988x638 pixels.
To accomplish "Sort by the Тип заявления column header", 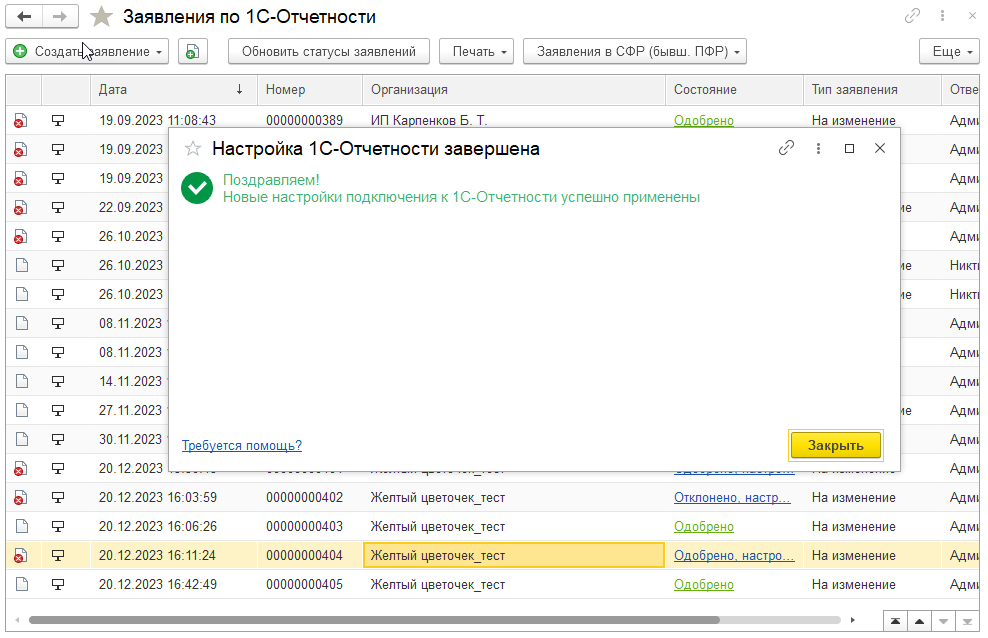I will pyautogui.click(x=873, y=89).
